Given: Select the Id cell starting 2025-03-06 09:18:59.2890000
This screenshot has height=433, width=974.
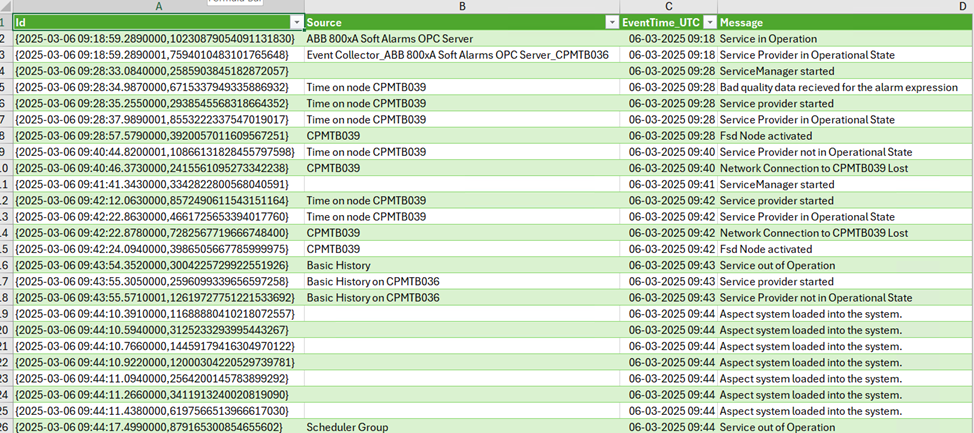Looking at the screenshot, I should pos(159,39).
